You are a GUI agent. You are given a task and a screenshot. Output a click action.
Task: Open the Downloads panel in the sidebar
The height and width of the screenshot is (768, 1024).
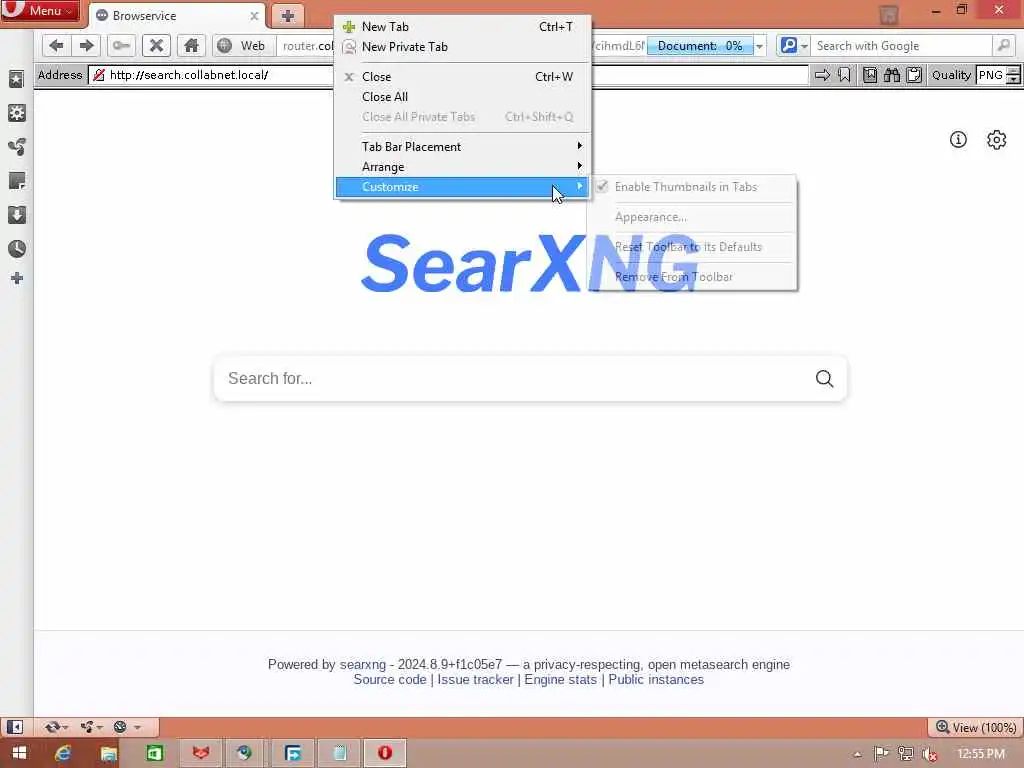16,215
